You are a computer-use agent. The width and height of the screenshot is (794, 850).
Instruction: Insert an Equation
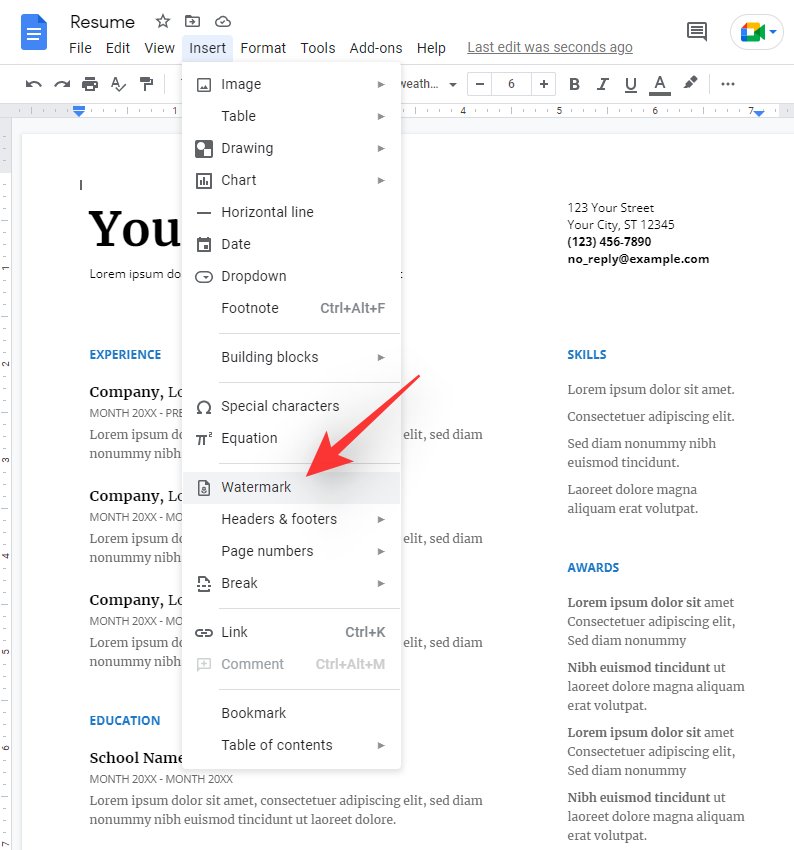[292, 438]
